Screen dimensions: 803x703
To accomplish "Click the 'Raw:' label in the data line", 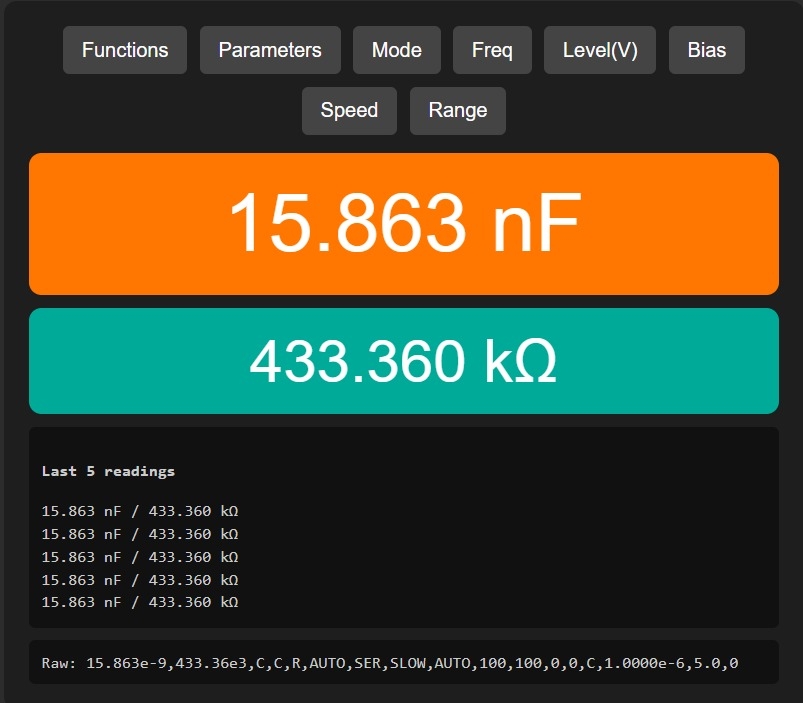I will coord(60,663).
